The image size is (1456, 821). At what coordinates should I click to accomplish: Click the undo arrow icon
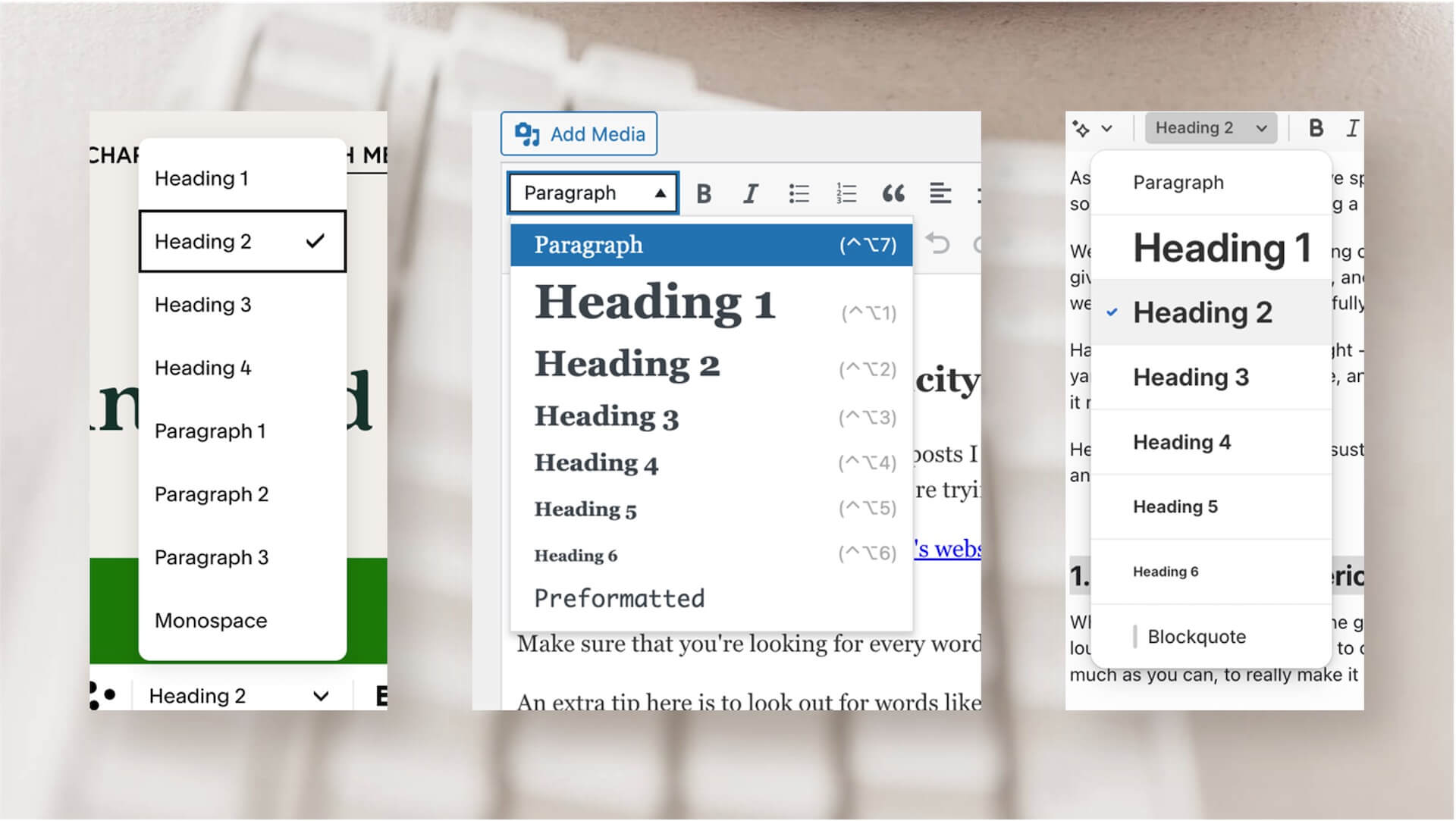click(x=938, y=244)
